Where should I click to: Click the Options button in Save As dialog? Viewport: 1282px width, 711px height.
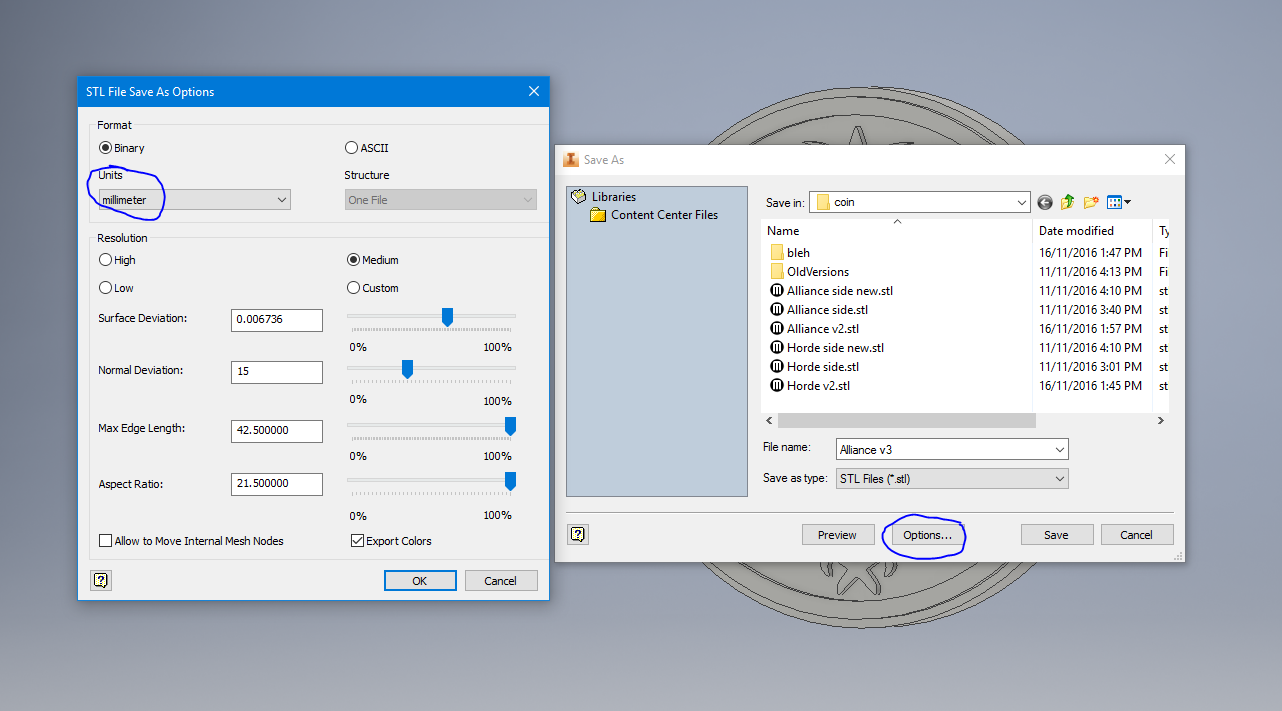pos(923,535)
